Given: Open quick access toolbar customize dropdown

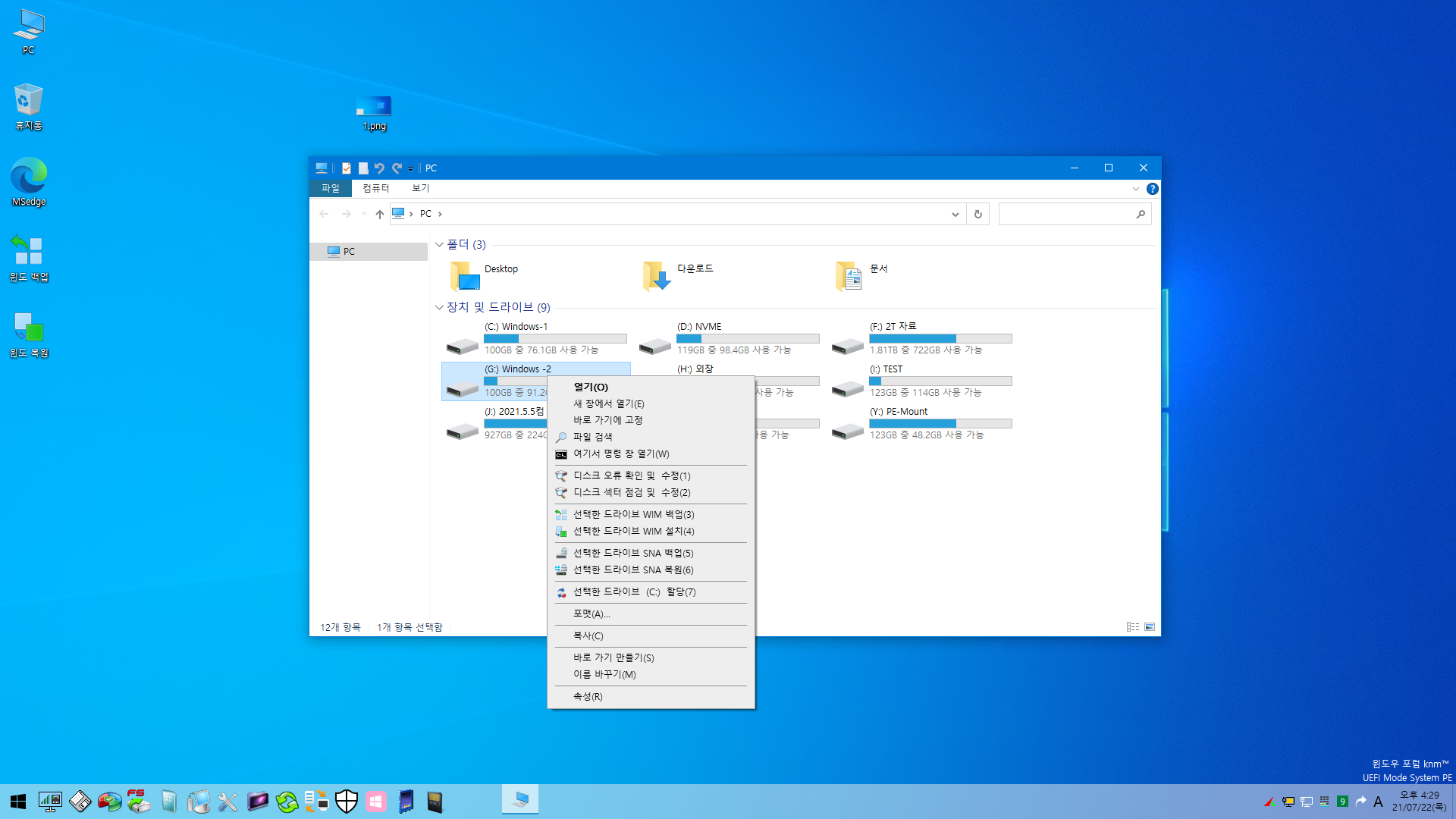Looking at the screenshot, I should coord(410,168).
